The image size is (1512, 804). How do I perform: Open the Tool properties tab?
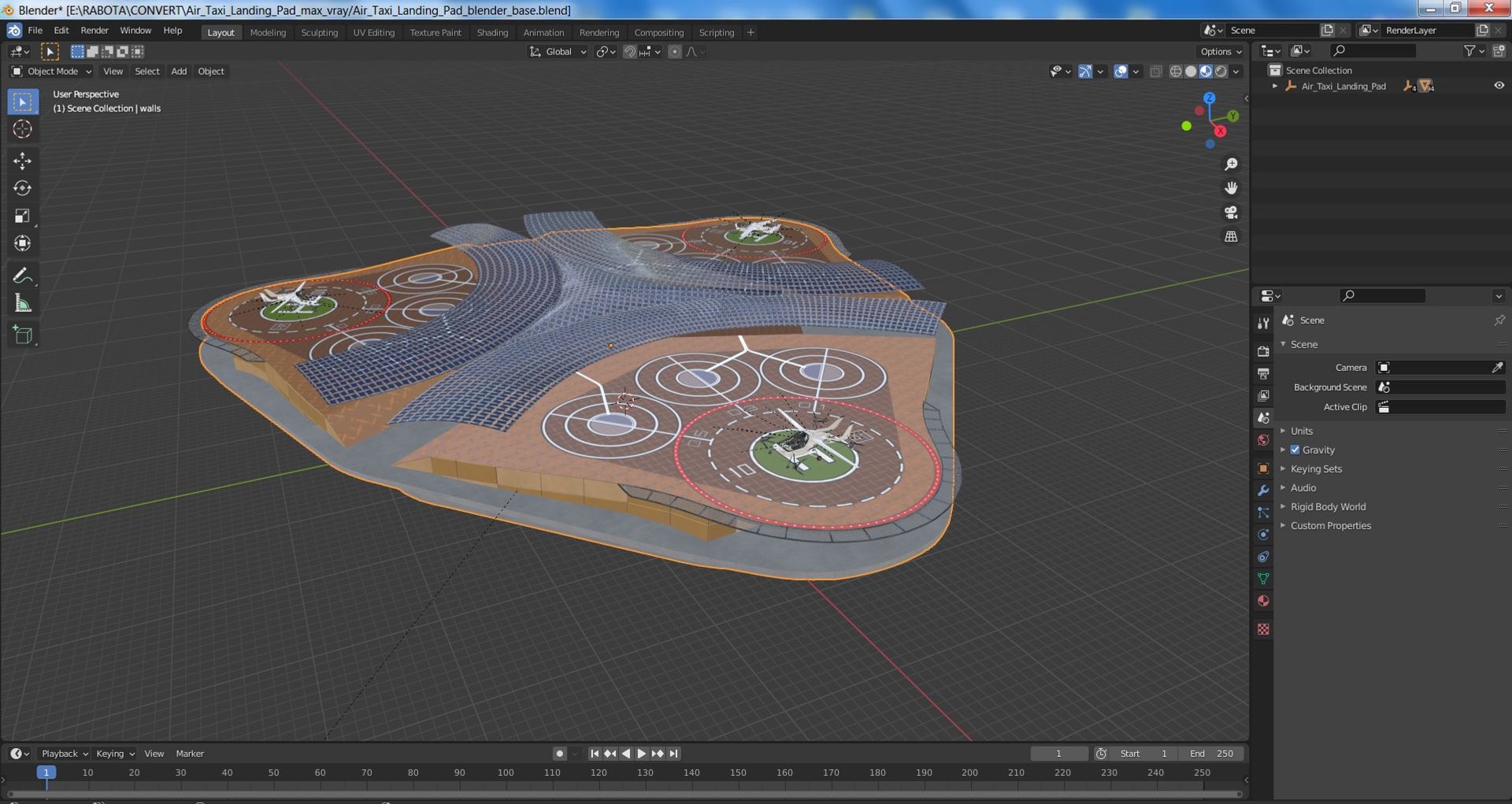pyautogui.click(x=1263, y=324)
